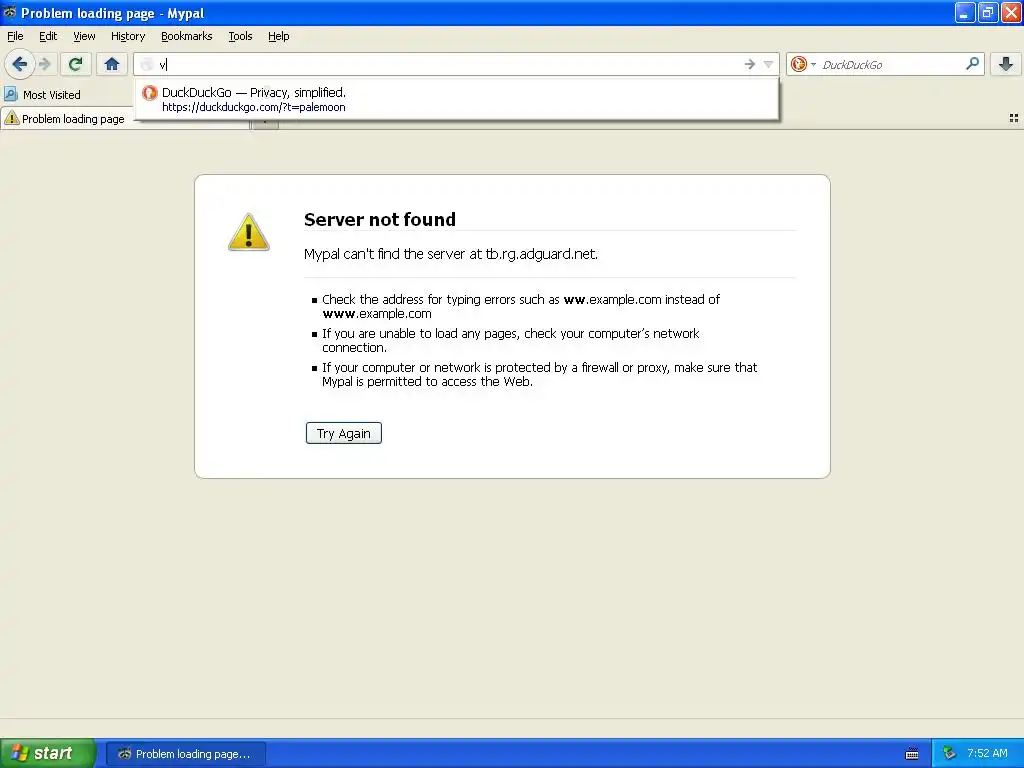Image resolution: width=1024 pixels, height=768 pixels.
Task: Open the Most Visited bookmarks folder
Action: click(x=43, y=95)
